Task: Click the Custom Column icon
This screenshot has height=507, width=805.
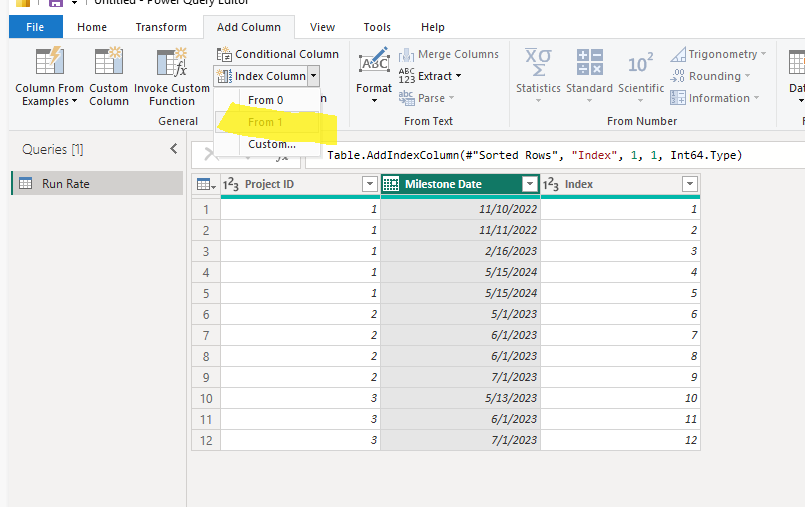Action: pos(108,61)
